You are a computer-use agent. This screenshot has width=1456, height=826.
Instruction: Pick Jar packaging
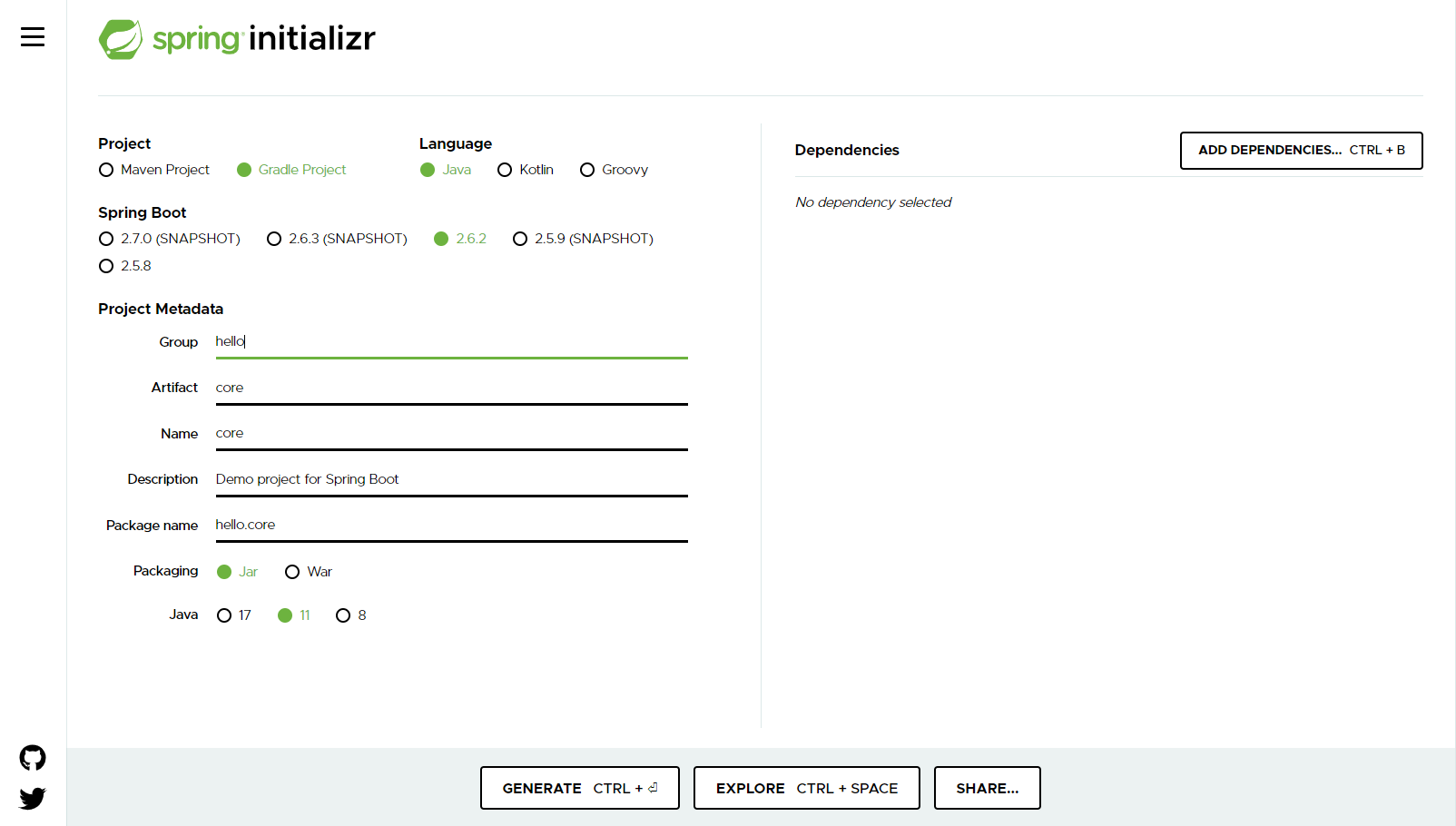pyautogui.click(x=238, y=572)
